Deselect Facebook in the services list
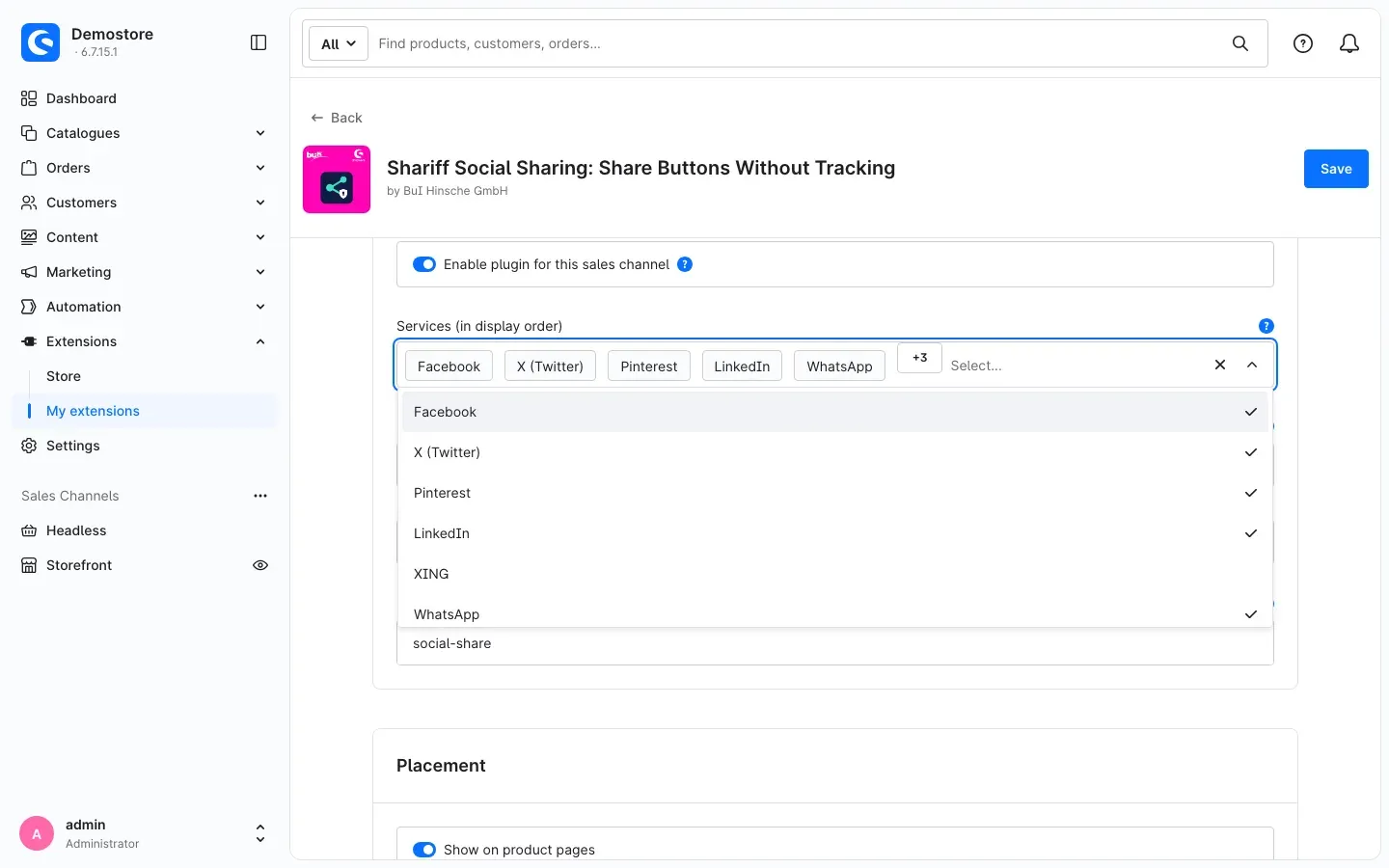Screen dimensions: 1389x868 tap(835, 412)
